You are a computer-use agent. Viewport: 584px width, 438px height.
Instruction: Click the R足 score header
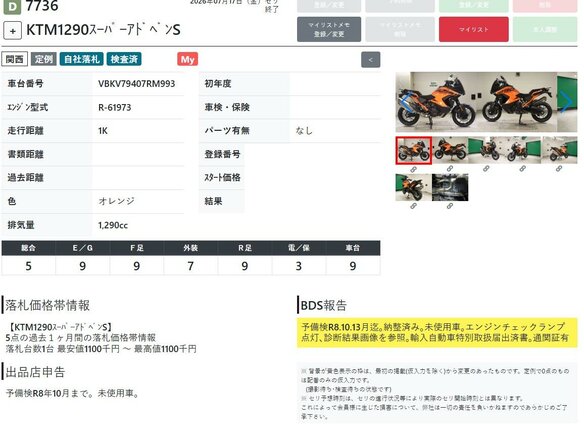click(x=245, y=248)
